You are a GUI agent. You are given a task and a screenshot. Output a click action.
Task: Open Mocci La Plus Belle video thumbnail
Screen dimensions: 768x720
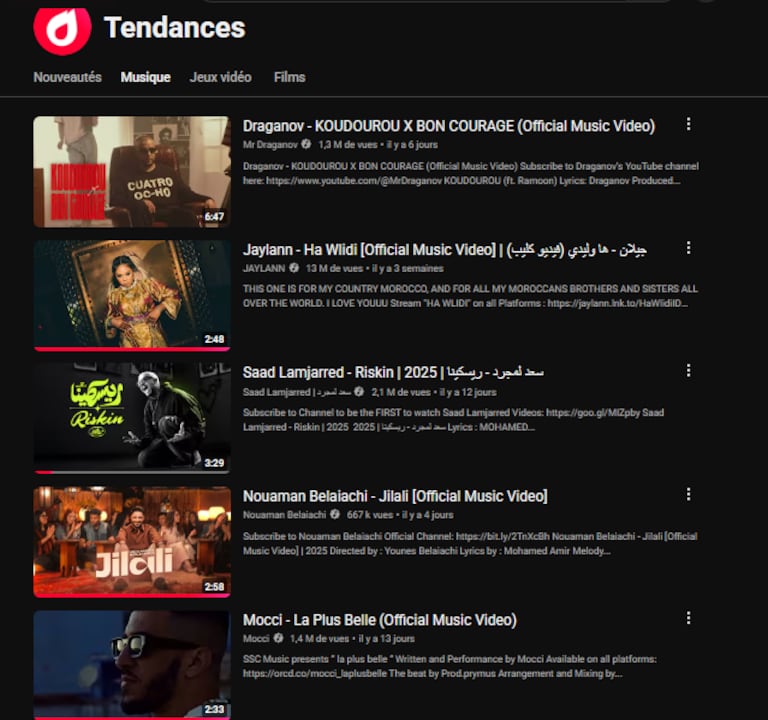pyautogui.click(x=132, y=665)
